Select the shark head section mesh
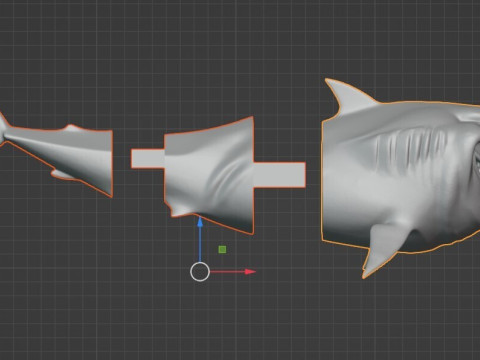Image resolution: width=480 pixels, height=360 pixels. (x=400, y=177)
